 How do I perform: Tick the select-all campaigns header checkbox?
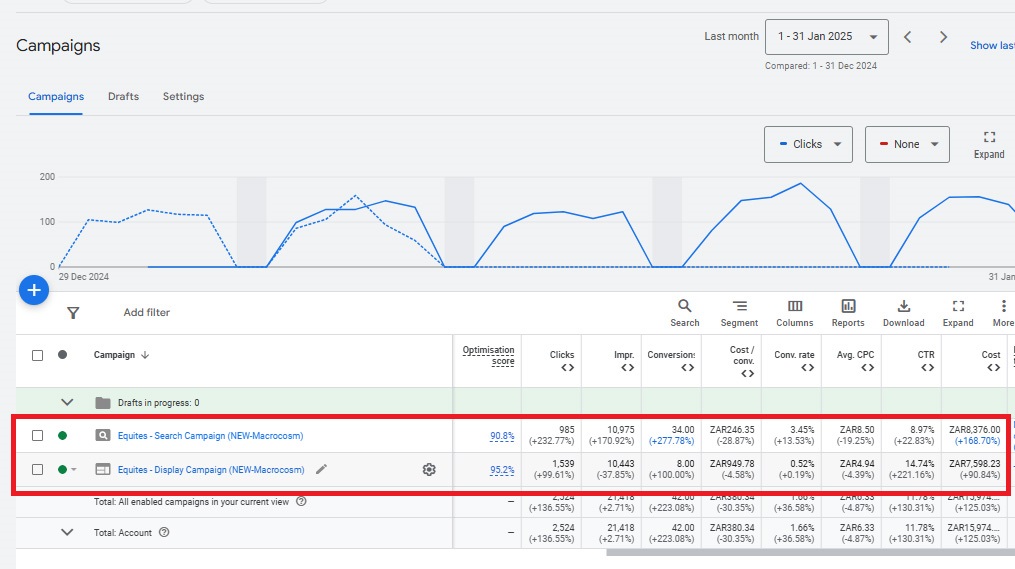[38, 355]
